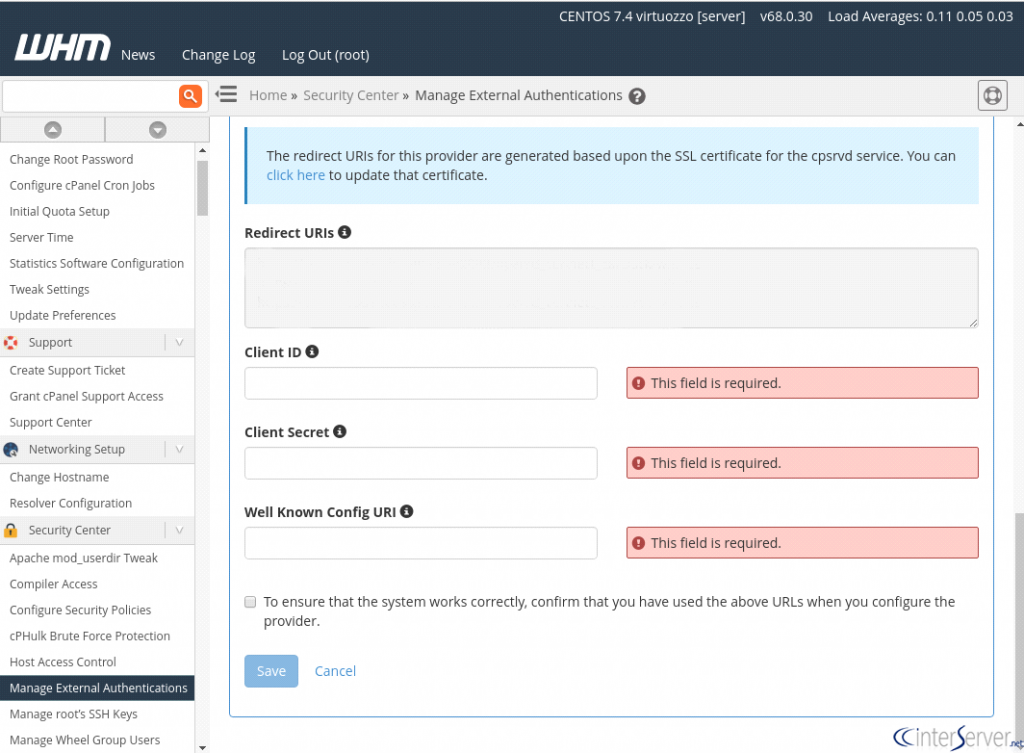Collapse the Security Center section chevron
This screenshot has width=1024, height=753.
180,530
